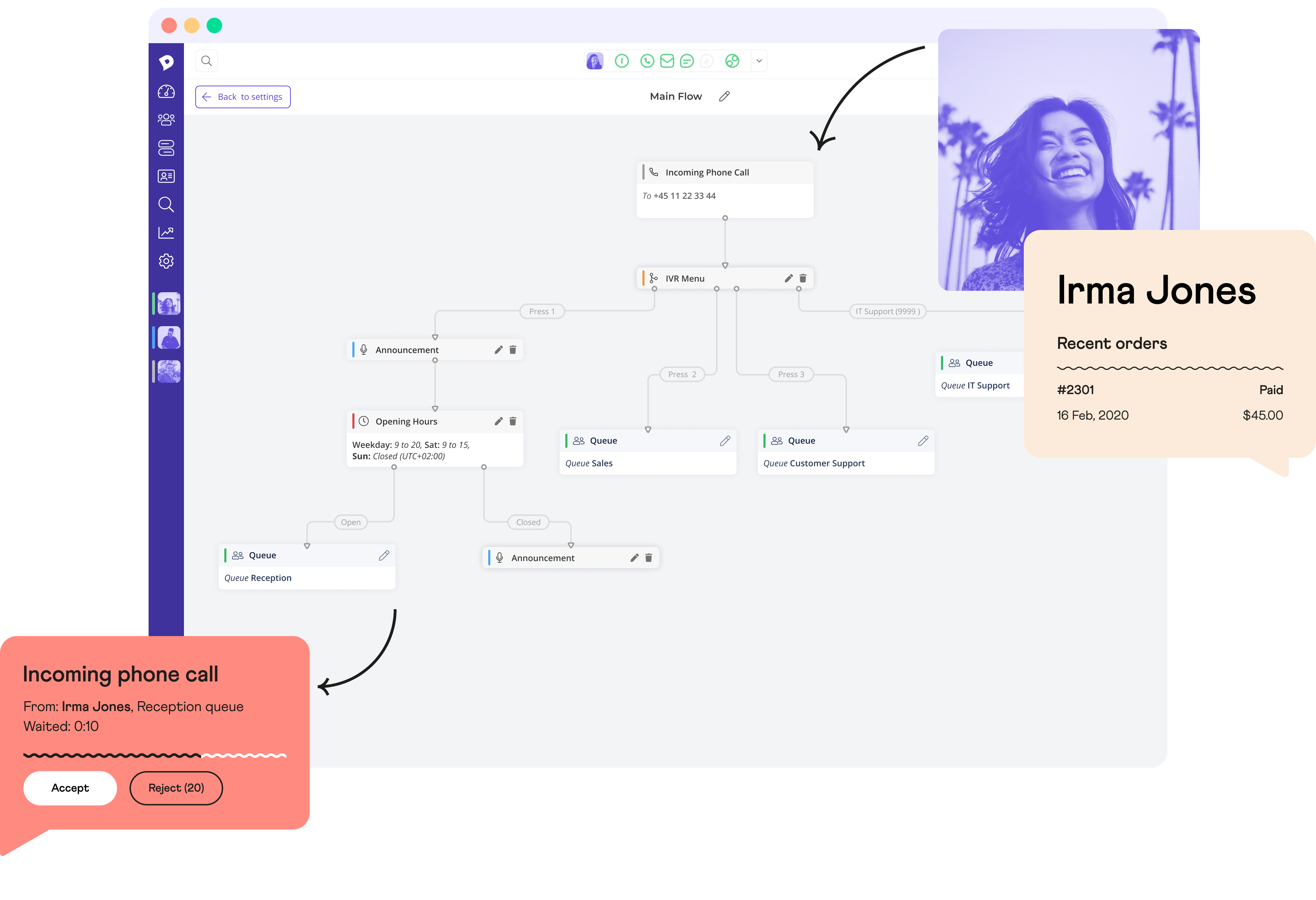Screen dimensions: 1316x900
Task: Open the users group icon in sidebar
Action: point(166,120)
